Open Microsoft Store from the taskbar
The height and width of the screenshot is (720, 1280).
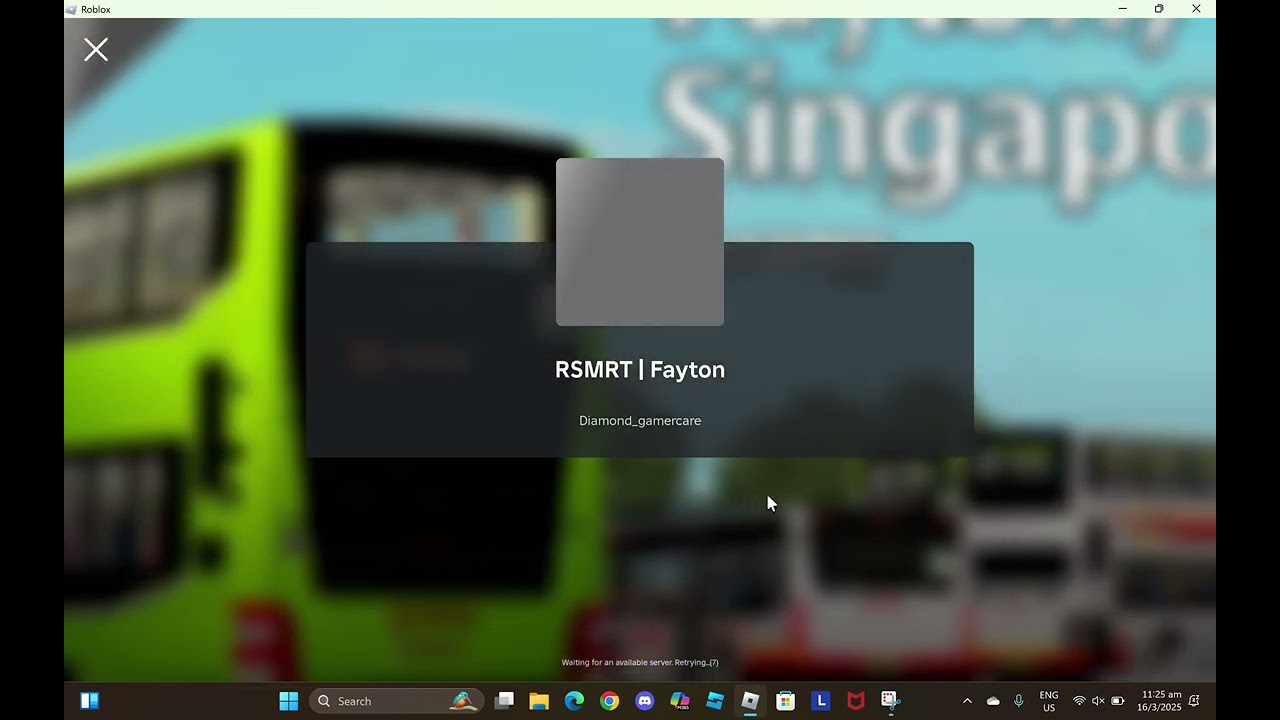click(786, 701)
